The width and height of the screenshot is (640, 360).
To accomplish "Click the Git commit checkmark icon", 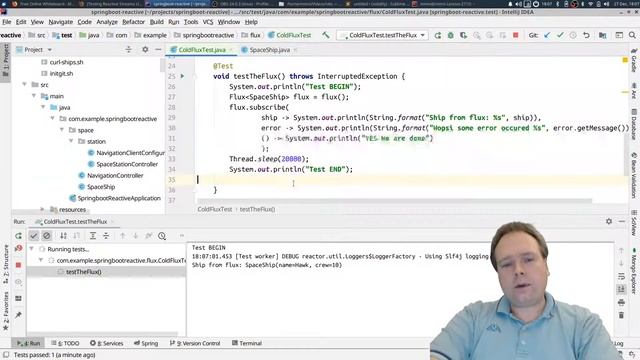I will 560,36.
